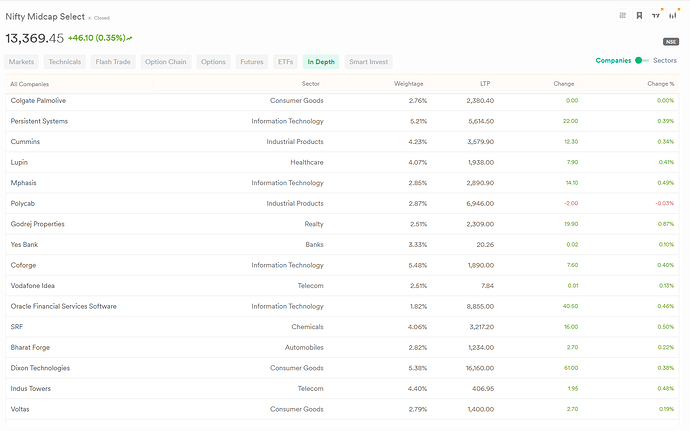Open Bharat Forge company row
Image resolution: width=690 pixels, height=431 pixels.
(342, 347)
